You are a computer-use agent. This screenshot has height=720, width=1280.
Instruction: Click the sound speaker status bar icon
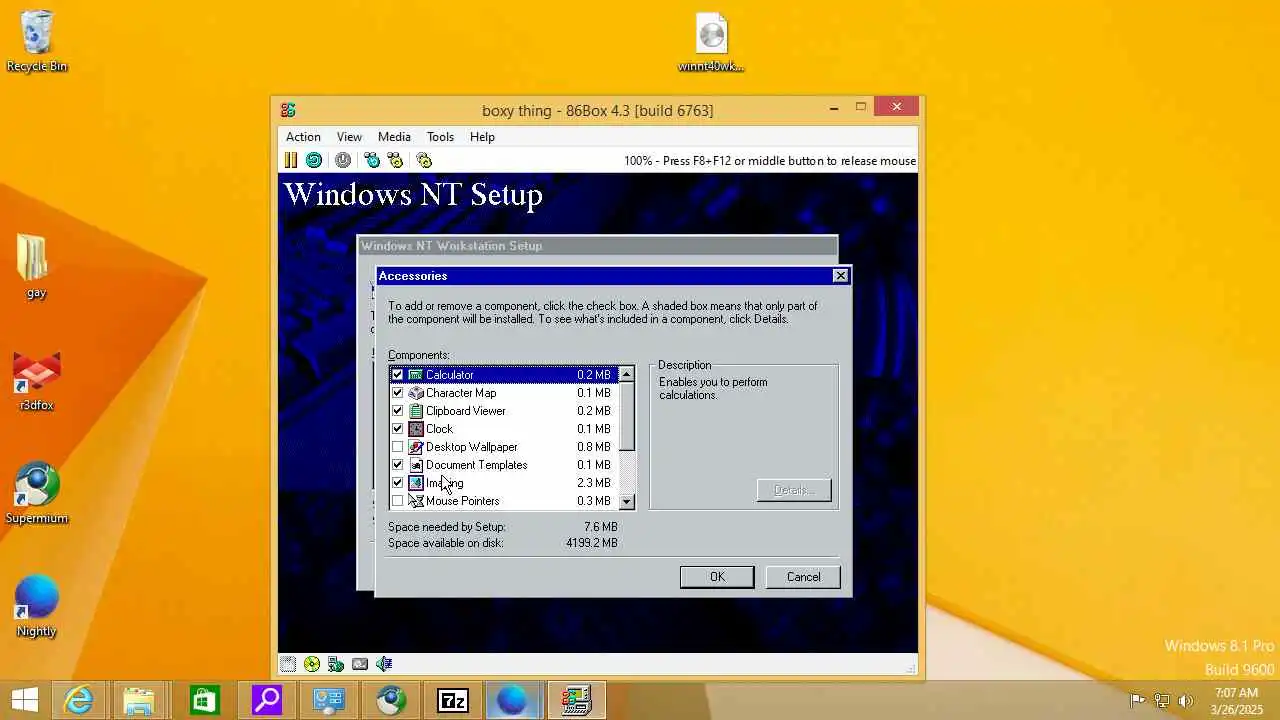[x=384, y=664]
